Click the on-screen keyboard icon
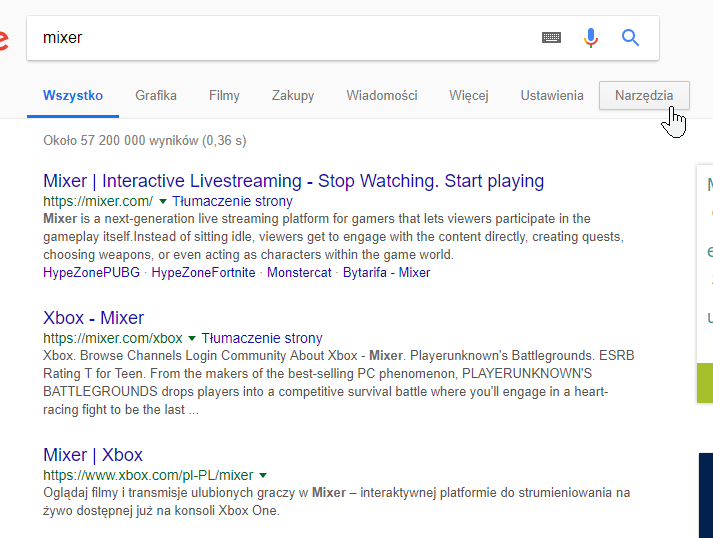 coord(551,38)
